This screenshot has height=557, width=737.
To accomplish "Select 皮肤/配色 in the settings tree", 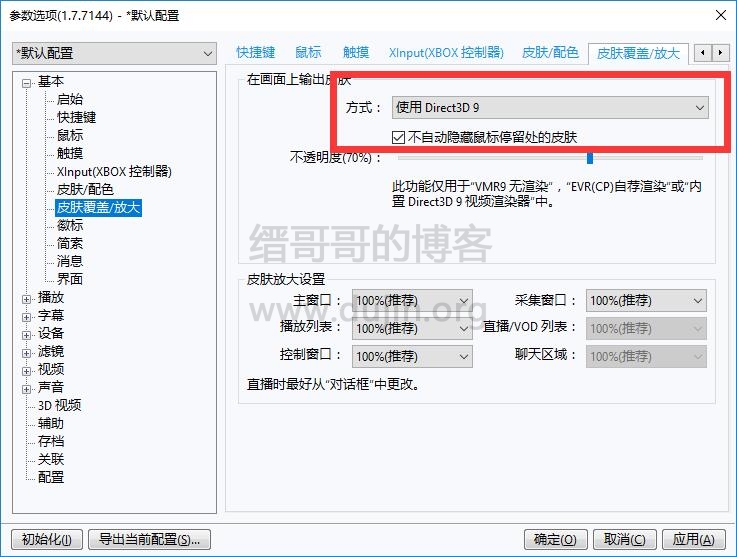I will pos(85,189).
